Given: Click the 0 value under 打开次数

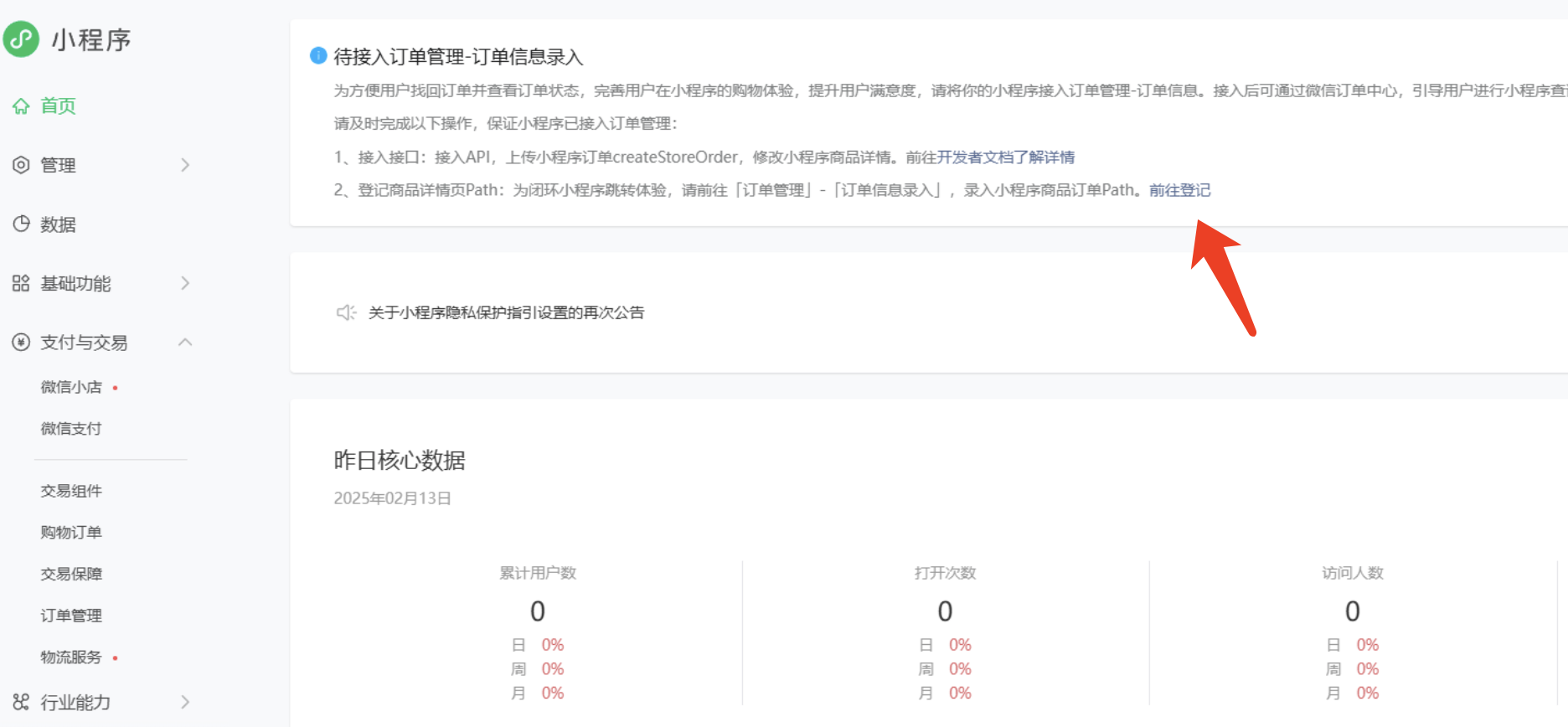Looking at the screenshot, I should click(945, 611).
